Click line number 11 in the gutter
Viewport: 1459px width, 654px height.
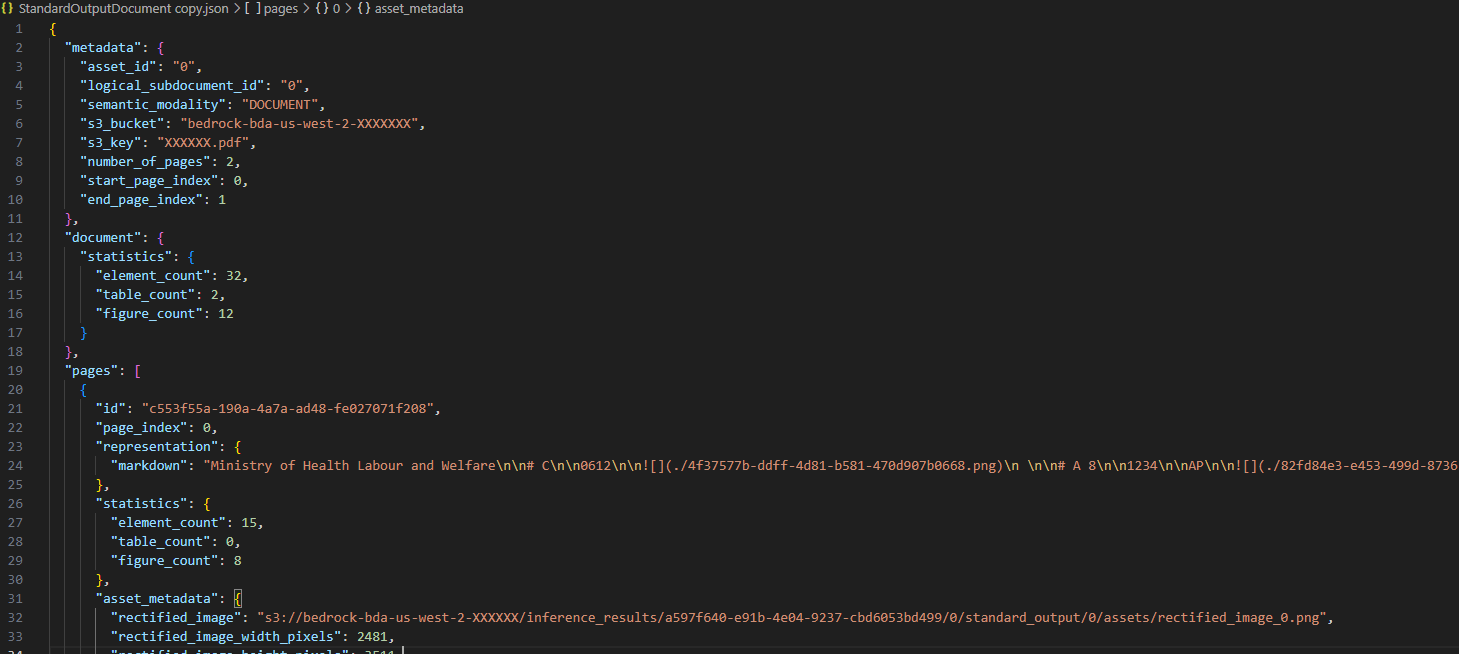click(x=16, y=218)
